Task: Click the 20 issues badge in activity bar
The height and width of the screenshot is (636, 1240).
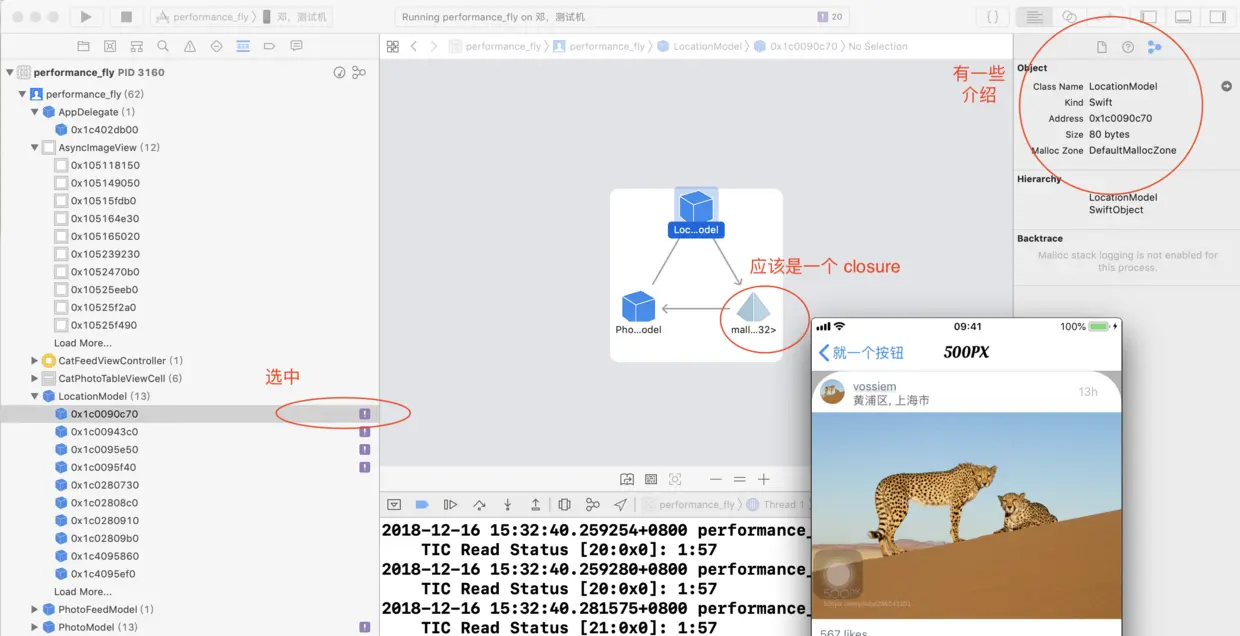Action: coord(830,17)
